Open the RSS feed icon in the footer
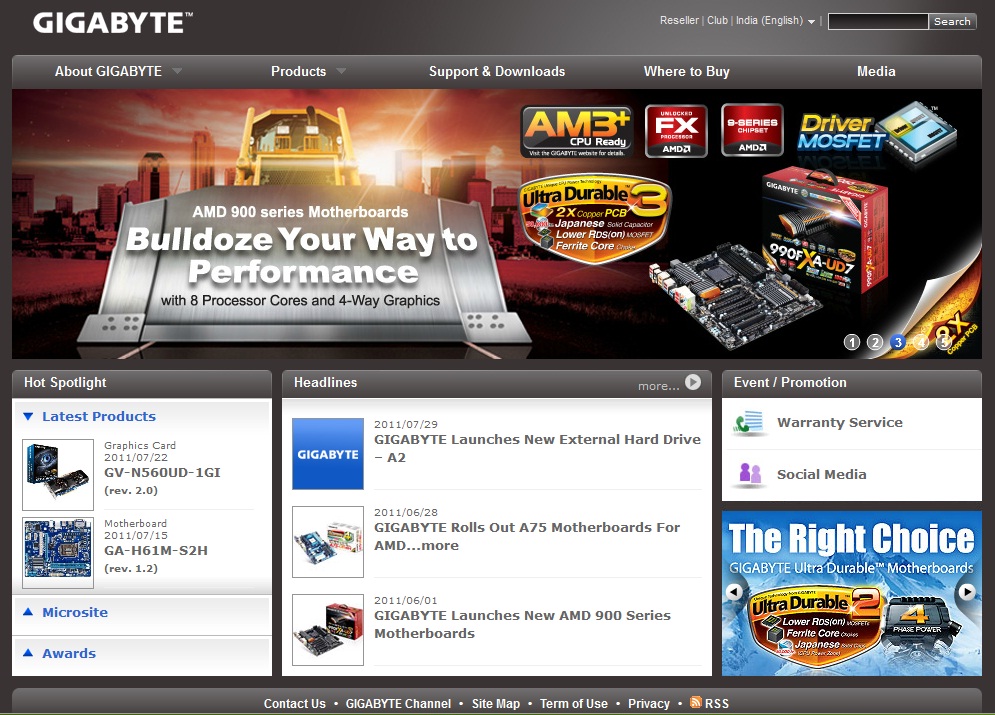Viewport: 995px width, 715px height. click(698, 703)
